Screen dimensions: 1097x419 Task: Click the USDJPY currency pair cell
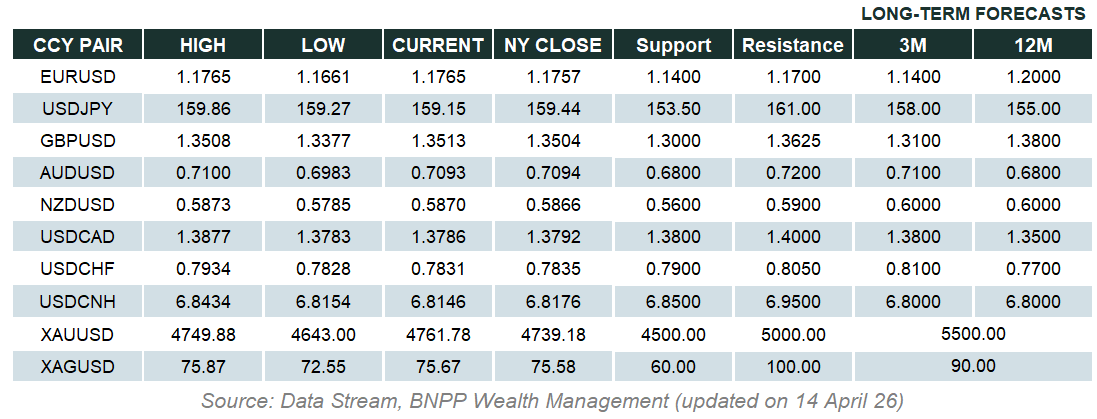[x=78, y=109]
